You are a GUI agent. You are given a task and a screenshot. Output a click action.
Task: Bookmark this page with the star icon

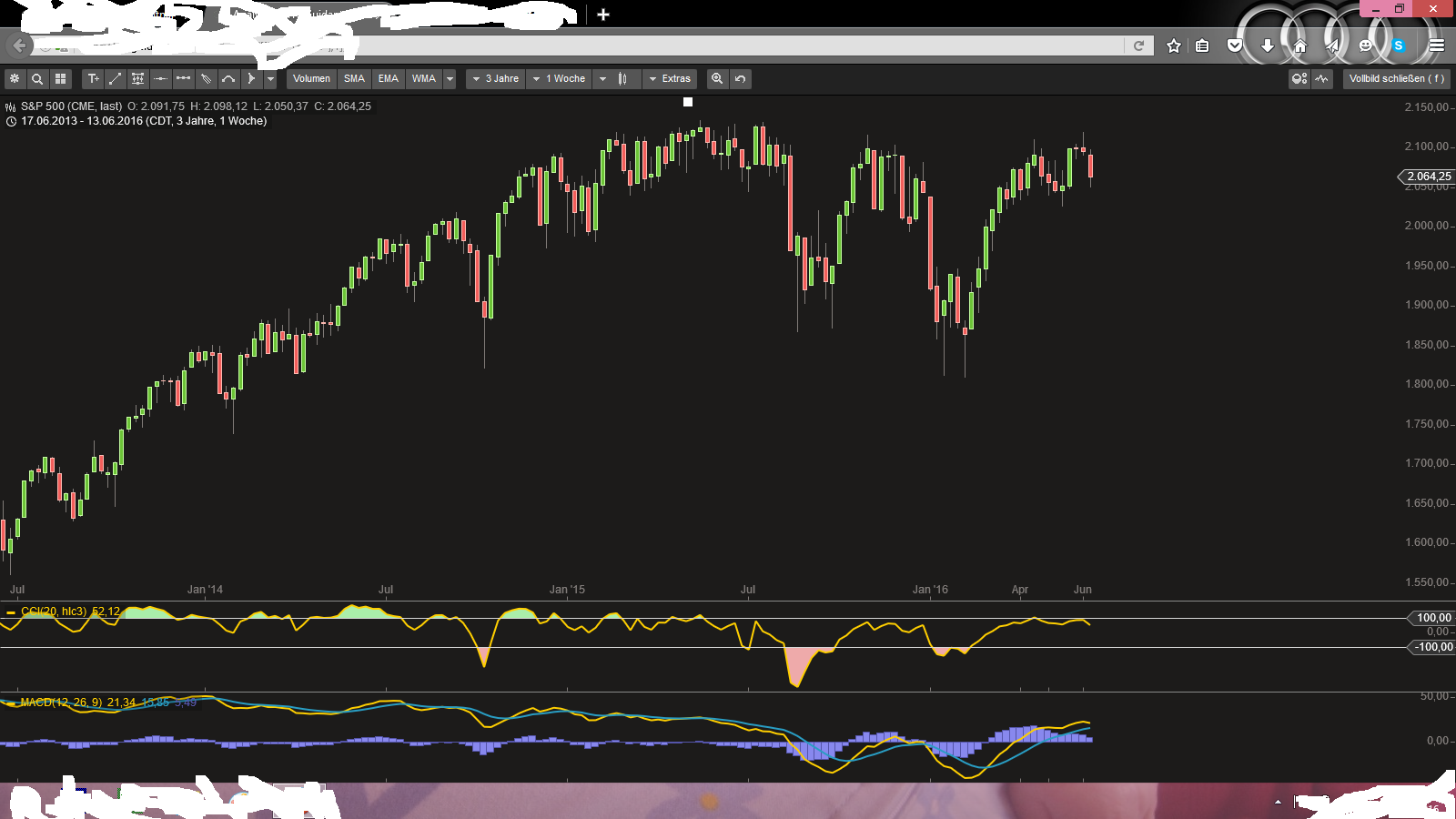tap(1174, 45)
